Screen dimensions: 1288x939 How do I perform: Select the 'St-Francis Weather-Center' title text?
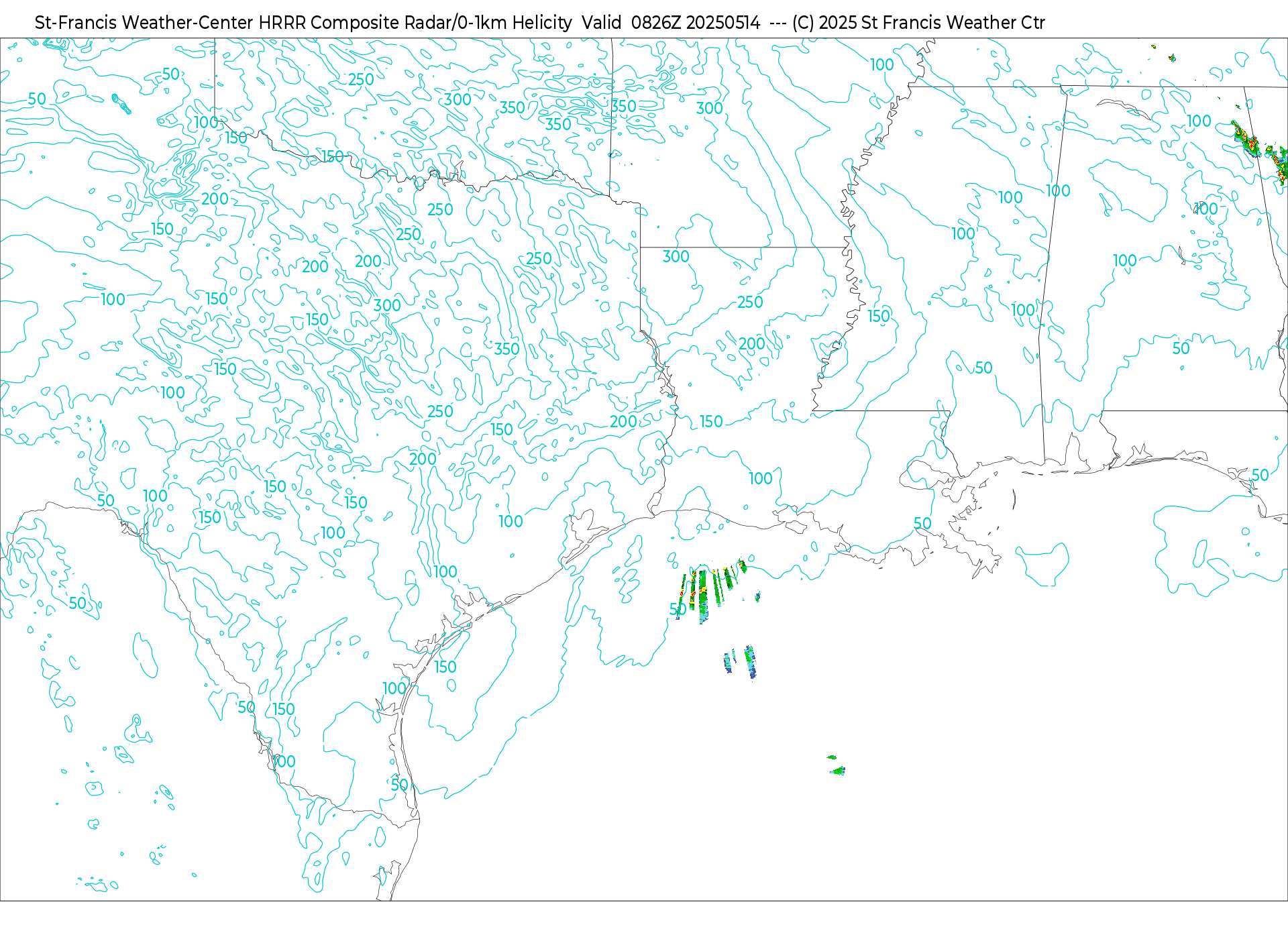coord(144,23)
